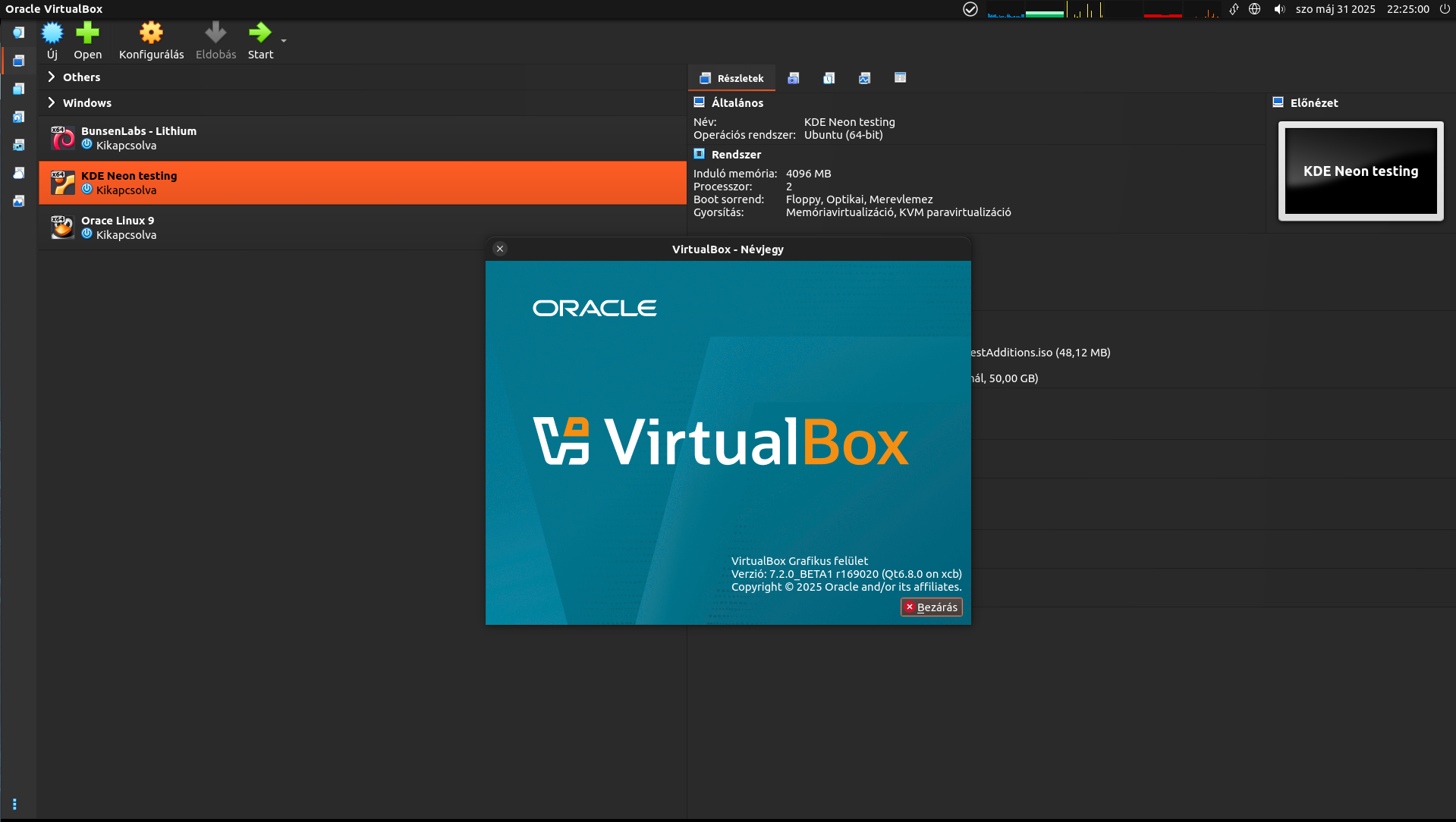The image size is (1456, 822).
Task: Click the KDE Neon testing OS icon
Action: pos(63,183)
